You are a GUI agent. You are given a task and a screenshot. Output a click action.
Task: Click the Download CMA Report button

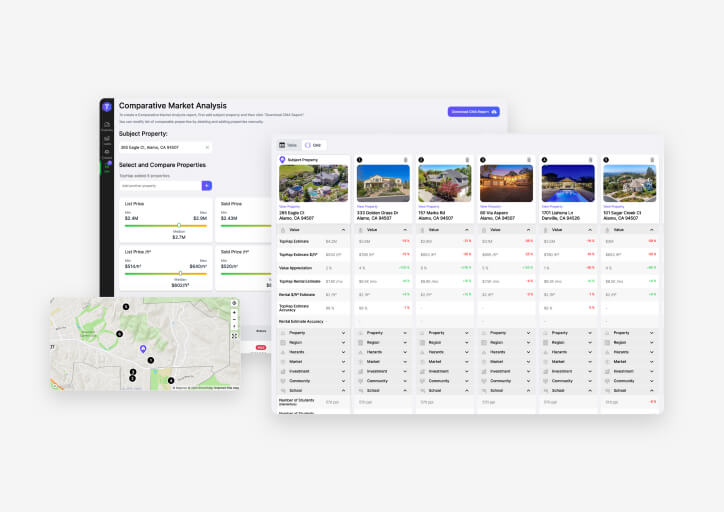473,112
